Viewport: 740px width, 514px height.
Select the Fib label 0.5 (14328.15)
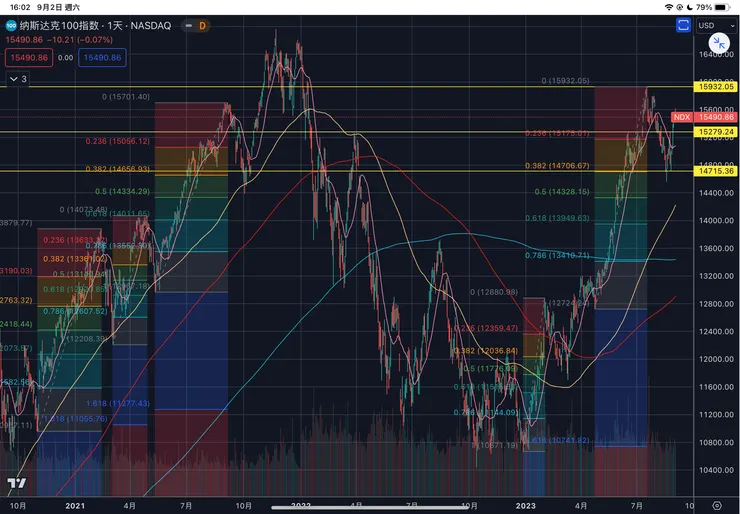(x=562, y=192)
